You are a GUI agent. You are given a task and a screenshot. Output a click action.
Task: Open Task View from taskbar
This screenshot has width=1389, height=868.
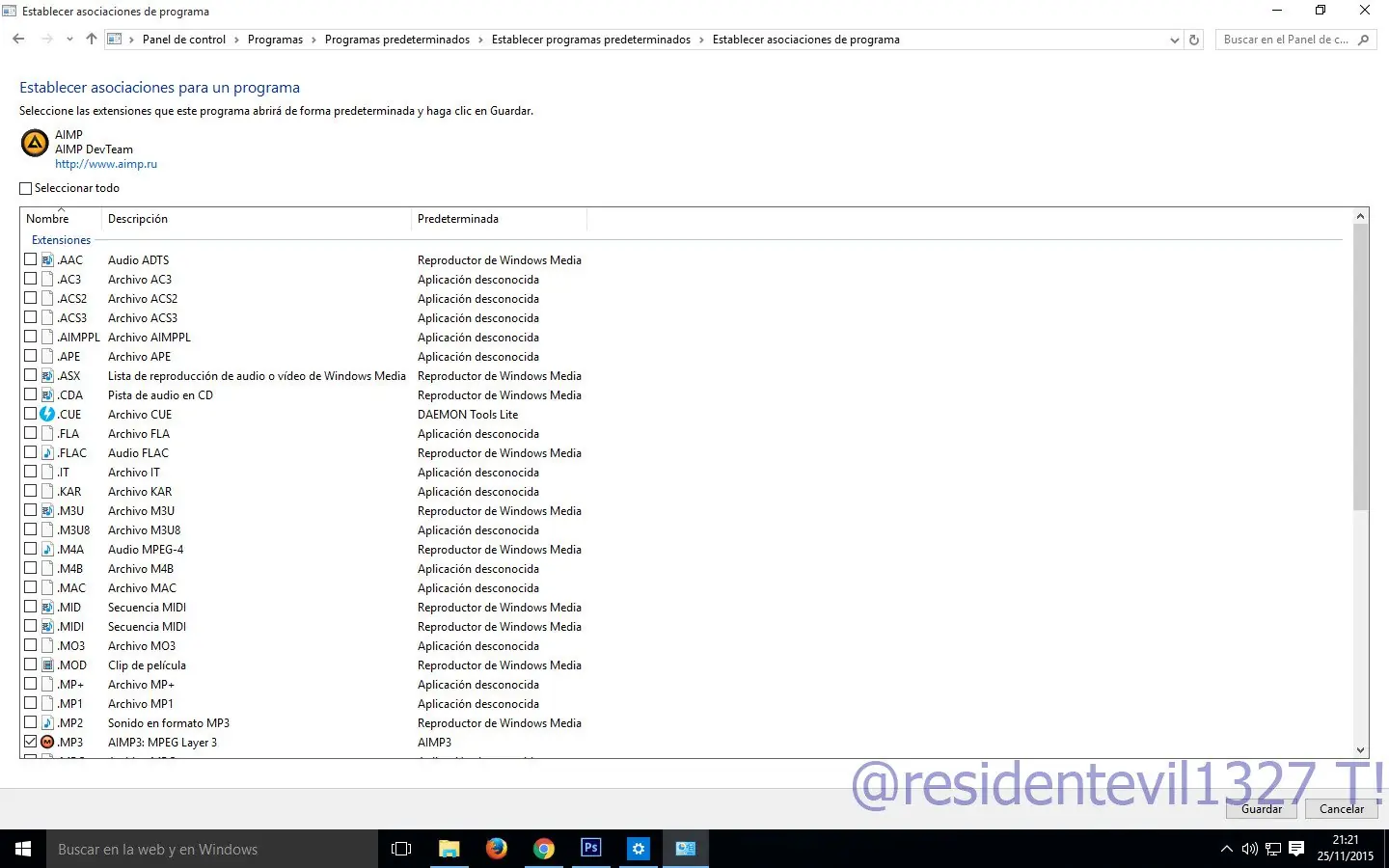click(401, 849)
